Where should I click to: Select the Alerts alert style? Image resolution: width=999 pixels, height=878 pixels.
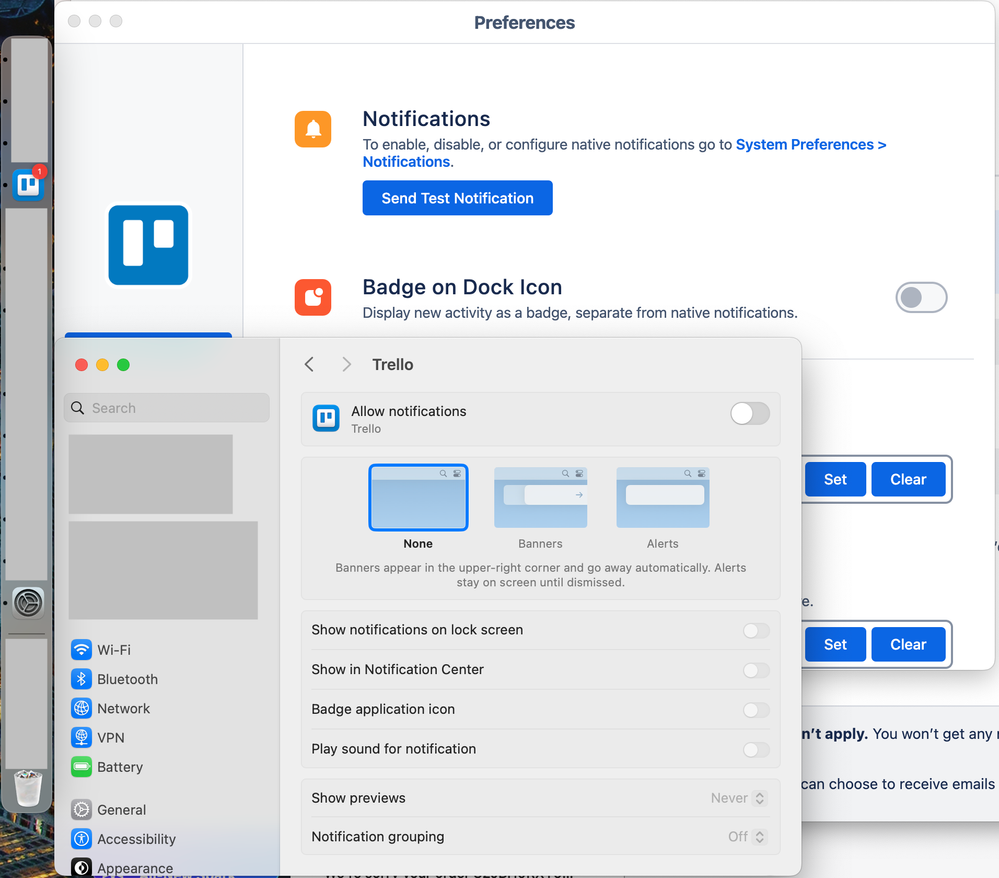[x=663, y=498]
